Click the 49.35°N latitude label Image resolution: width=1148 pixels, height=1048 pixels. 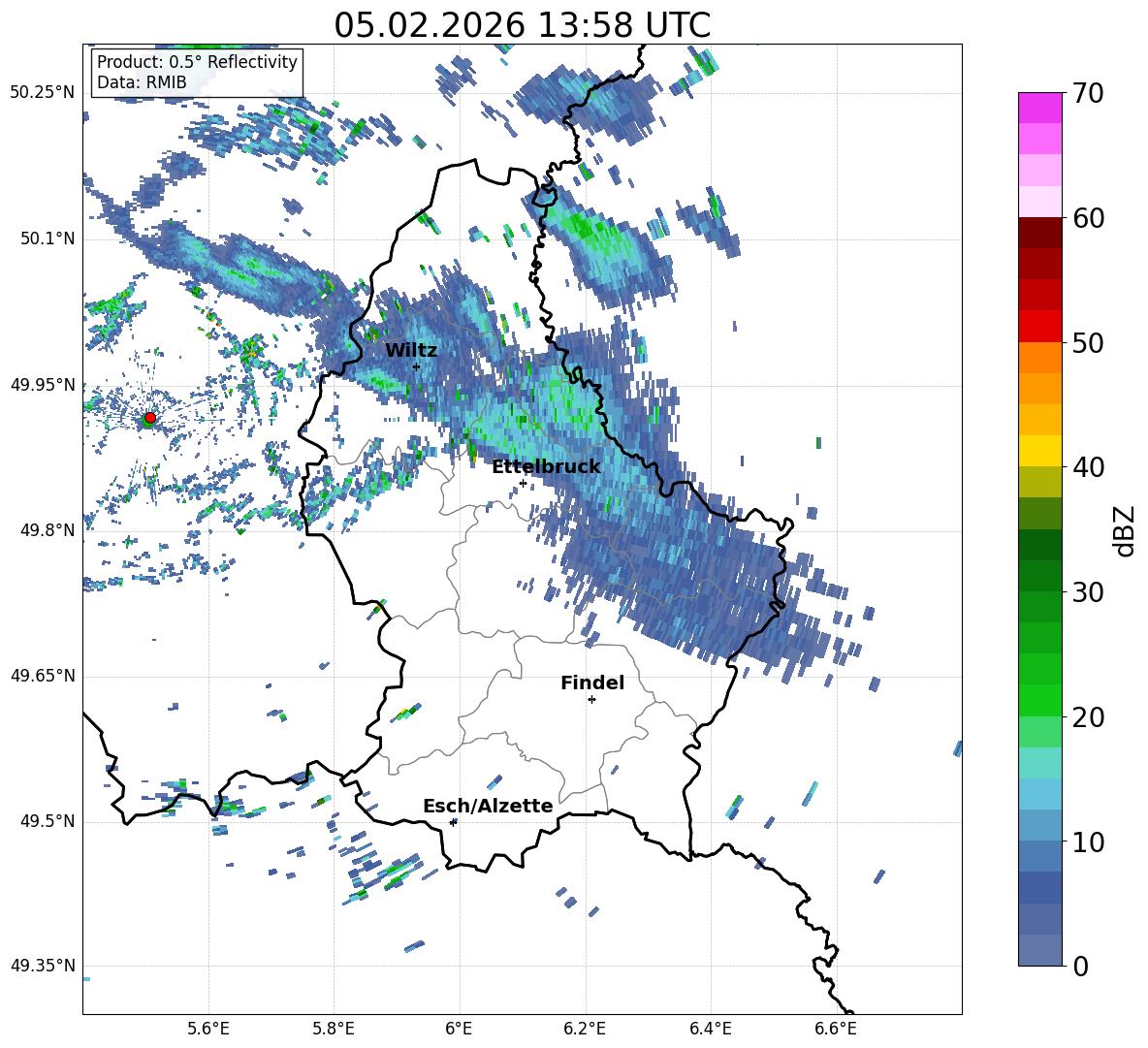coord(43,966)
